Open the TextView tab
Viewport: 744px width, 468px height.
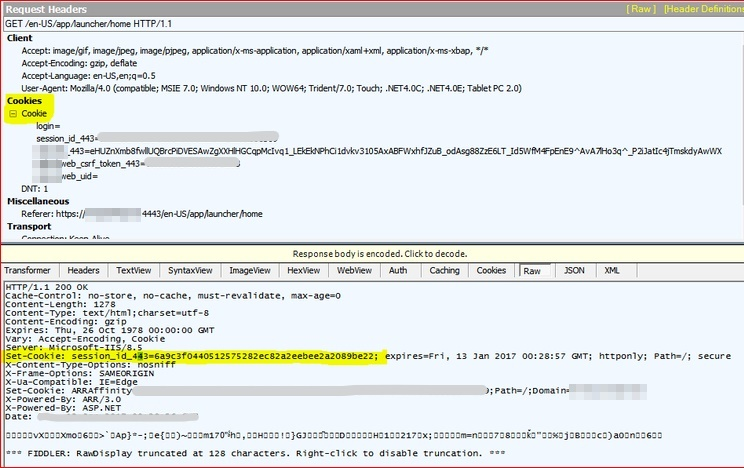[x=134, y=271]
